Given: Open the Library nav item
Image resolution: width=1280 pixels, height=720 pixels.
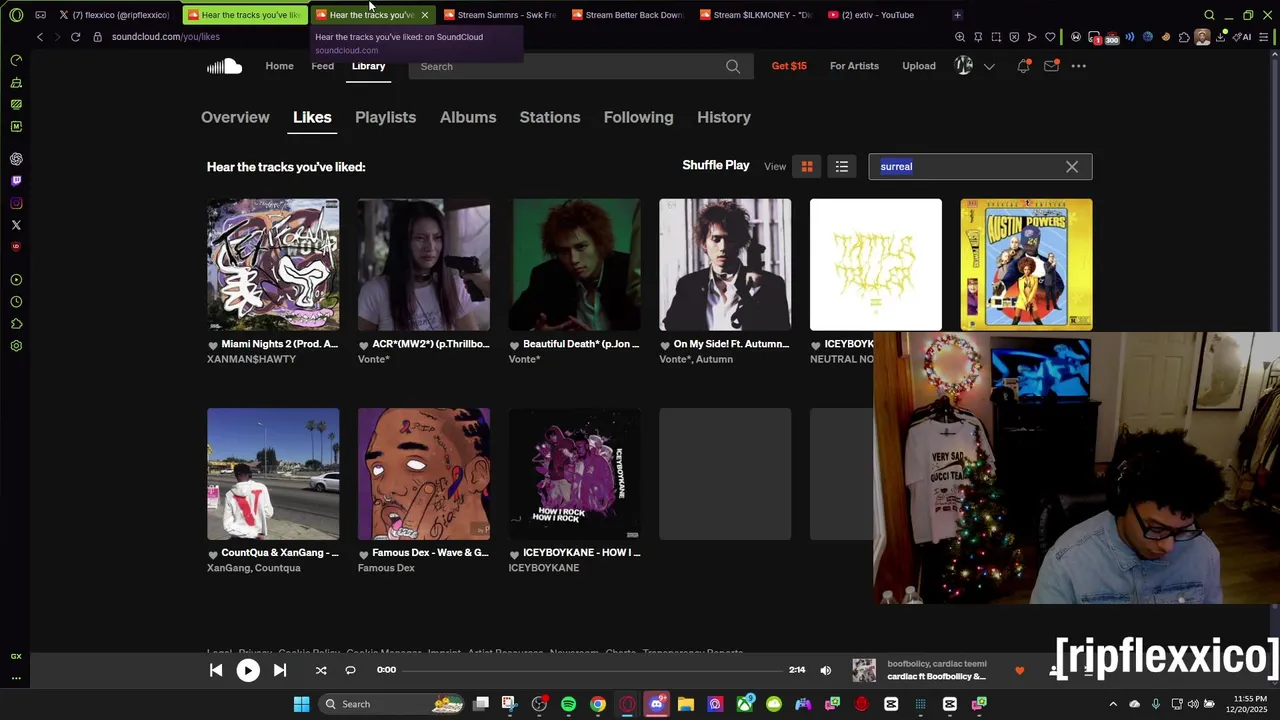Looking at the screenshot, I should tap(368, 66).
